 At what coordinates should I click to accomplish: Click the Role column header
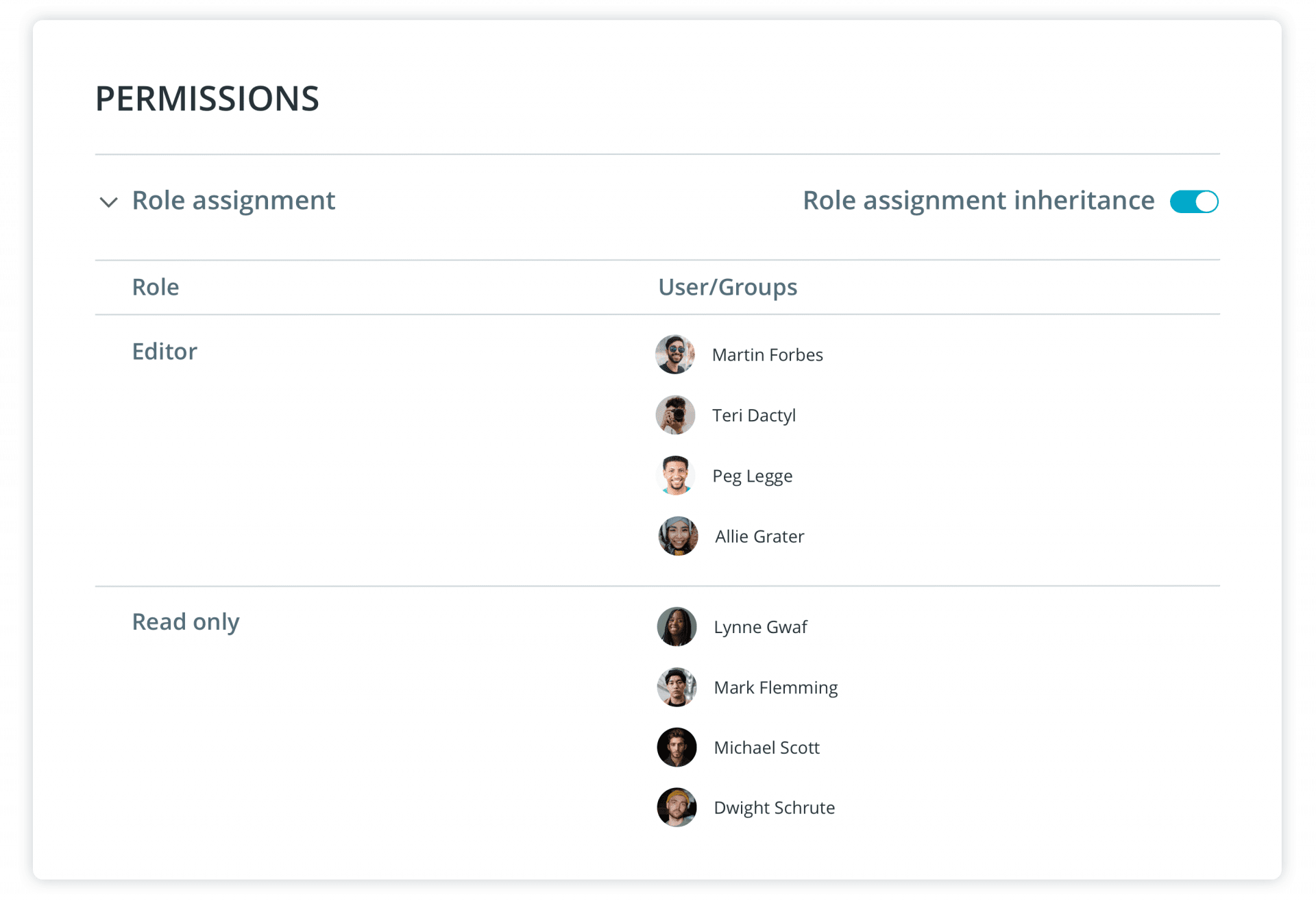point(156,287)
